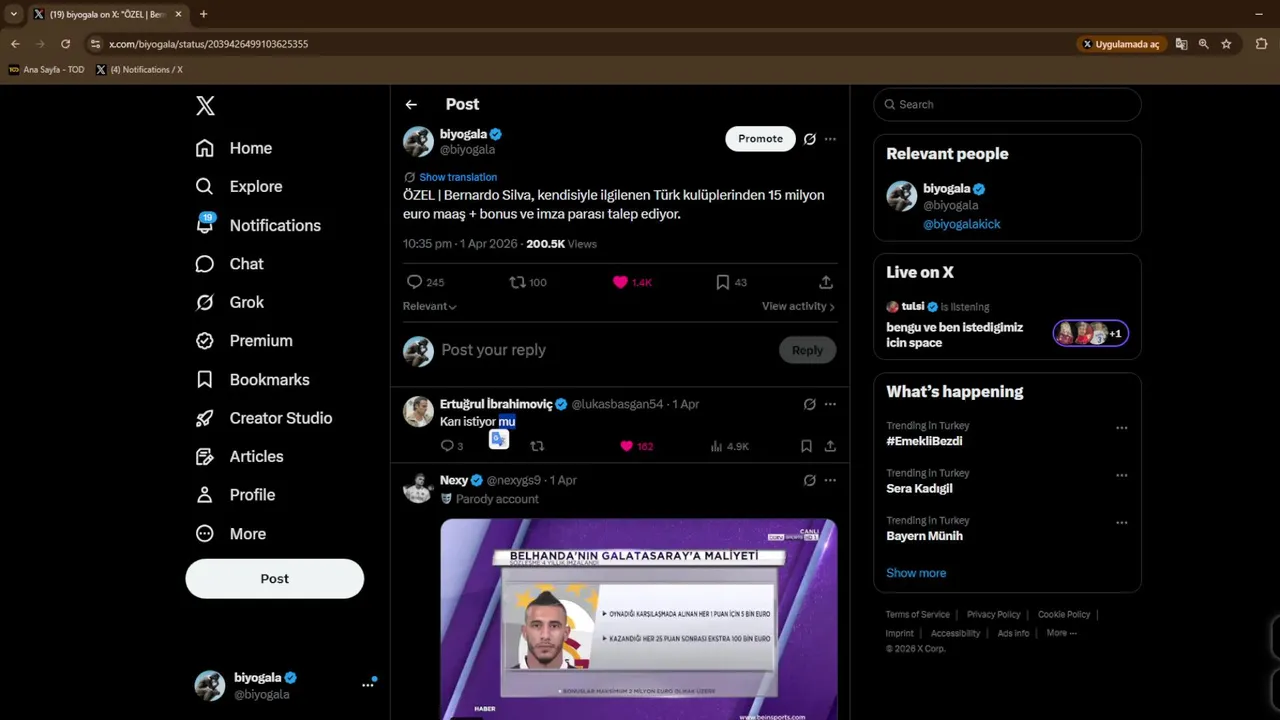Open Grok icon on Ertuğrul's reply
This screenshot has width=1280, height=720.
click(x=810, y=404)
